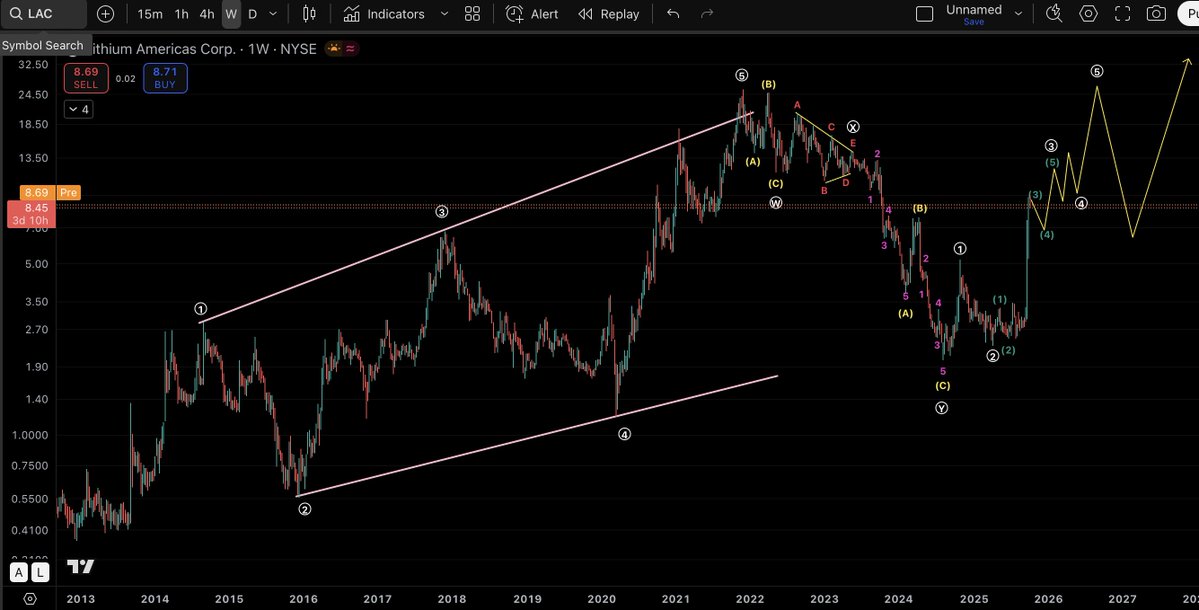Save the Unnamed chart layout
This screenshot has height=610, width=1199.
(973, 22)
